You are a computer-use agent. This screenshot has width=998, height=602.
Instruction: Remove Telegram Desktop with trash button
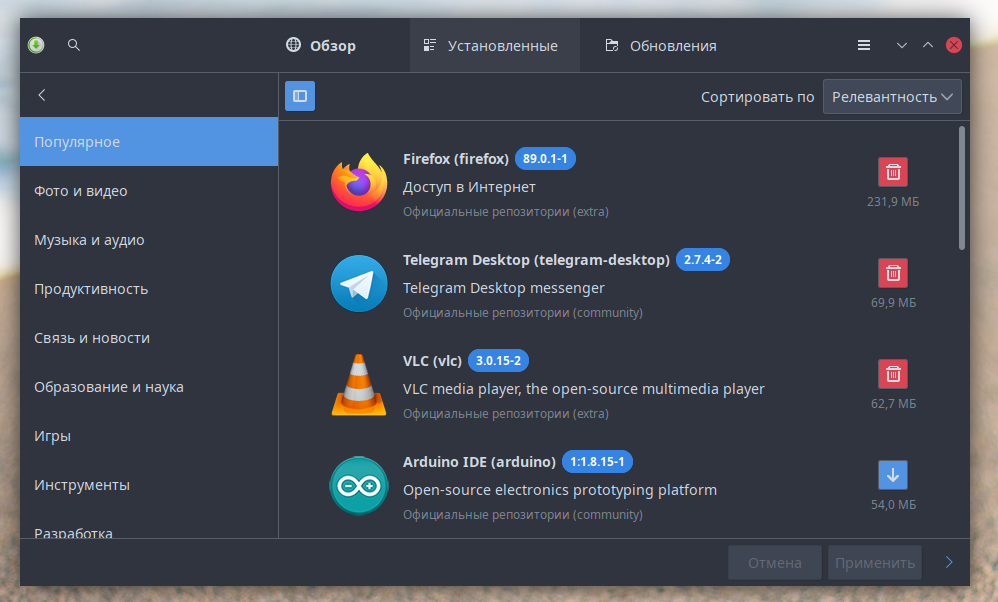pos(893,273)
